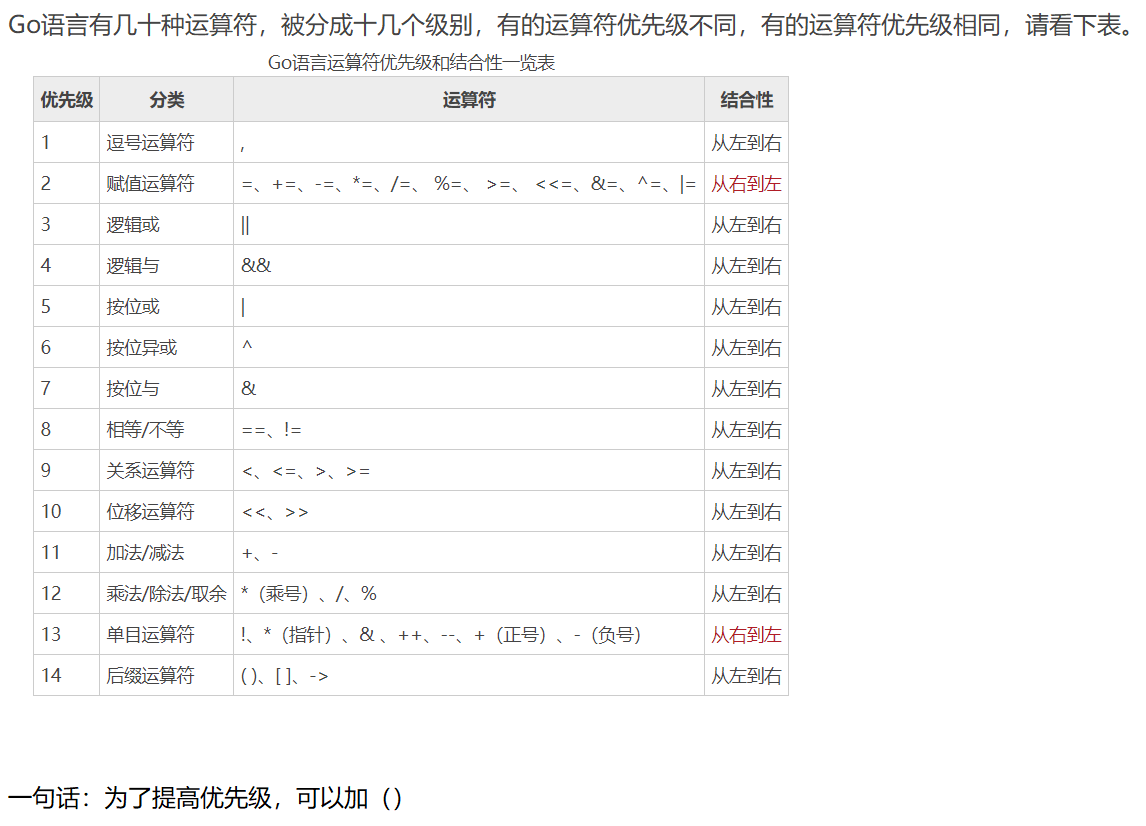Image resolution: width=1146 pixels, height=826 pixels.
Task: Select the '加法/减法' cell
Action: coord(167,552)
